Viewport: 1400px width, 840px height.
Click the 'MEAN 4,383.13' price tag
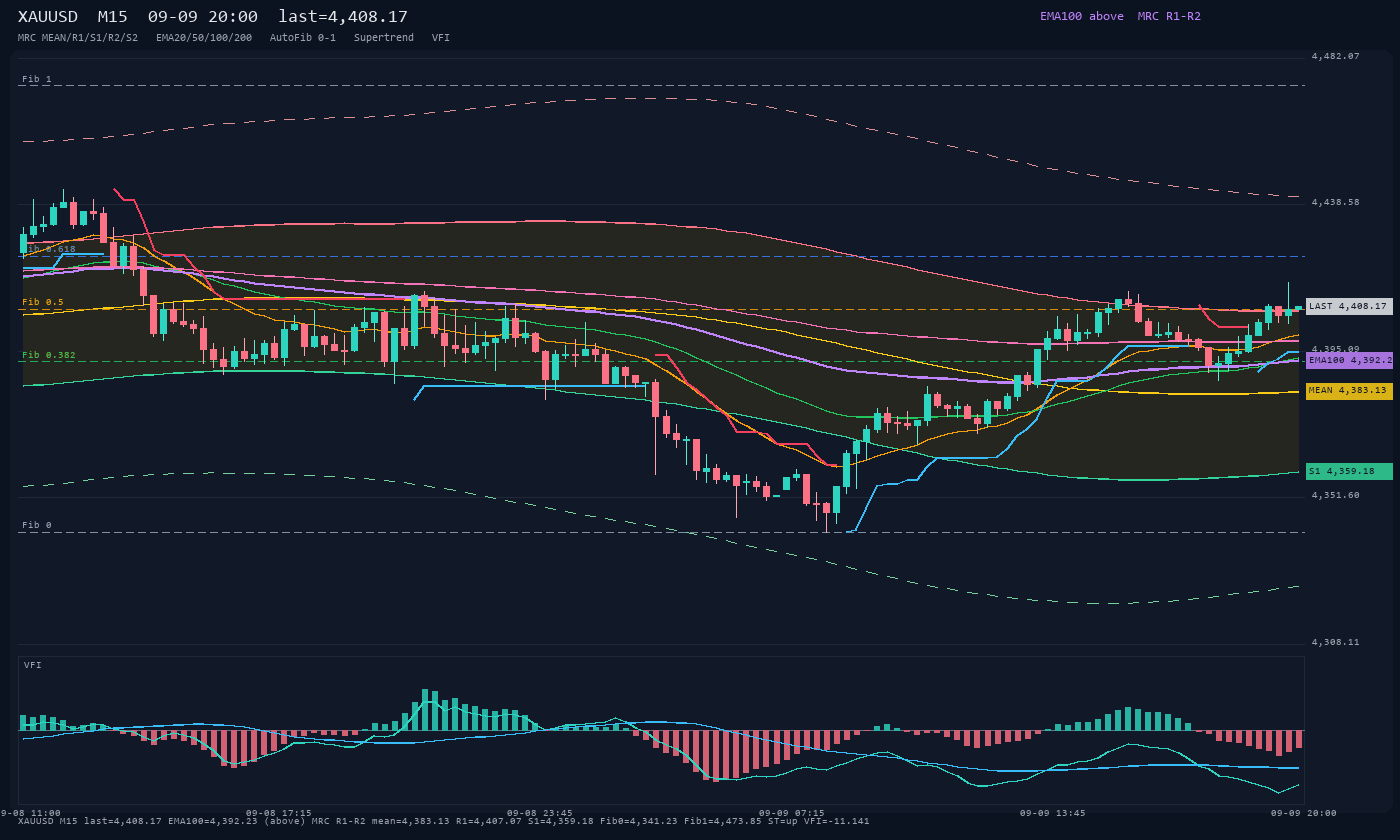point(1349,391)
